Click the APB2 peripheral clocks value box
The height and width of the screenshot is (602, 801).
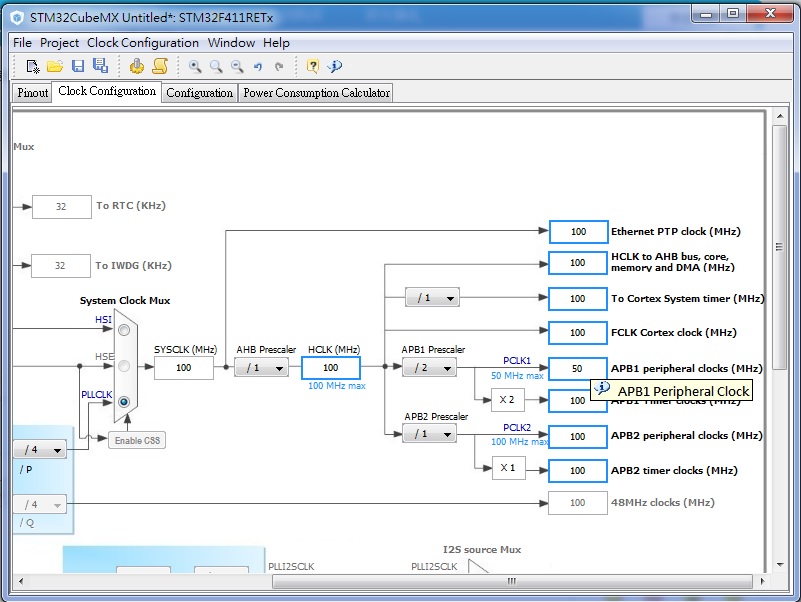click(x=578, y=436)
